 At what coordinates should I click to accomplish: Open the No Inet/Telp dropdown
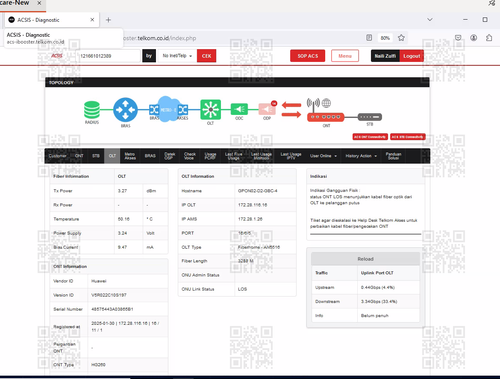point(177,56)
